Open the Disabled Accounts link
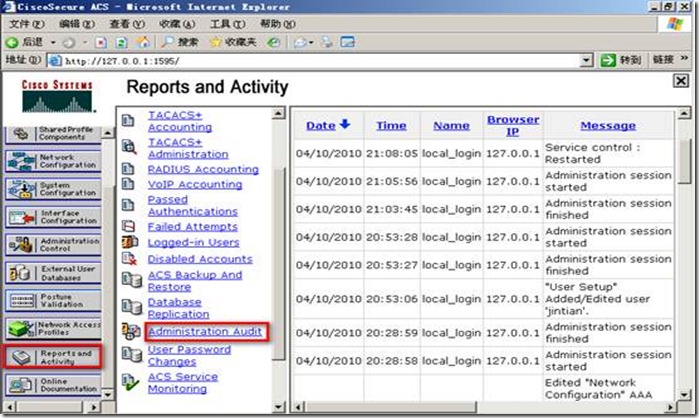 tap(200, 258)
